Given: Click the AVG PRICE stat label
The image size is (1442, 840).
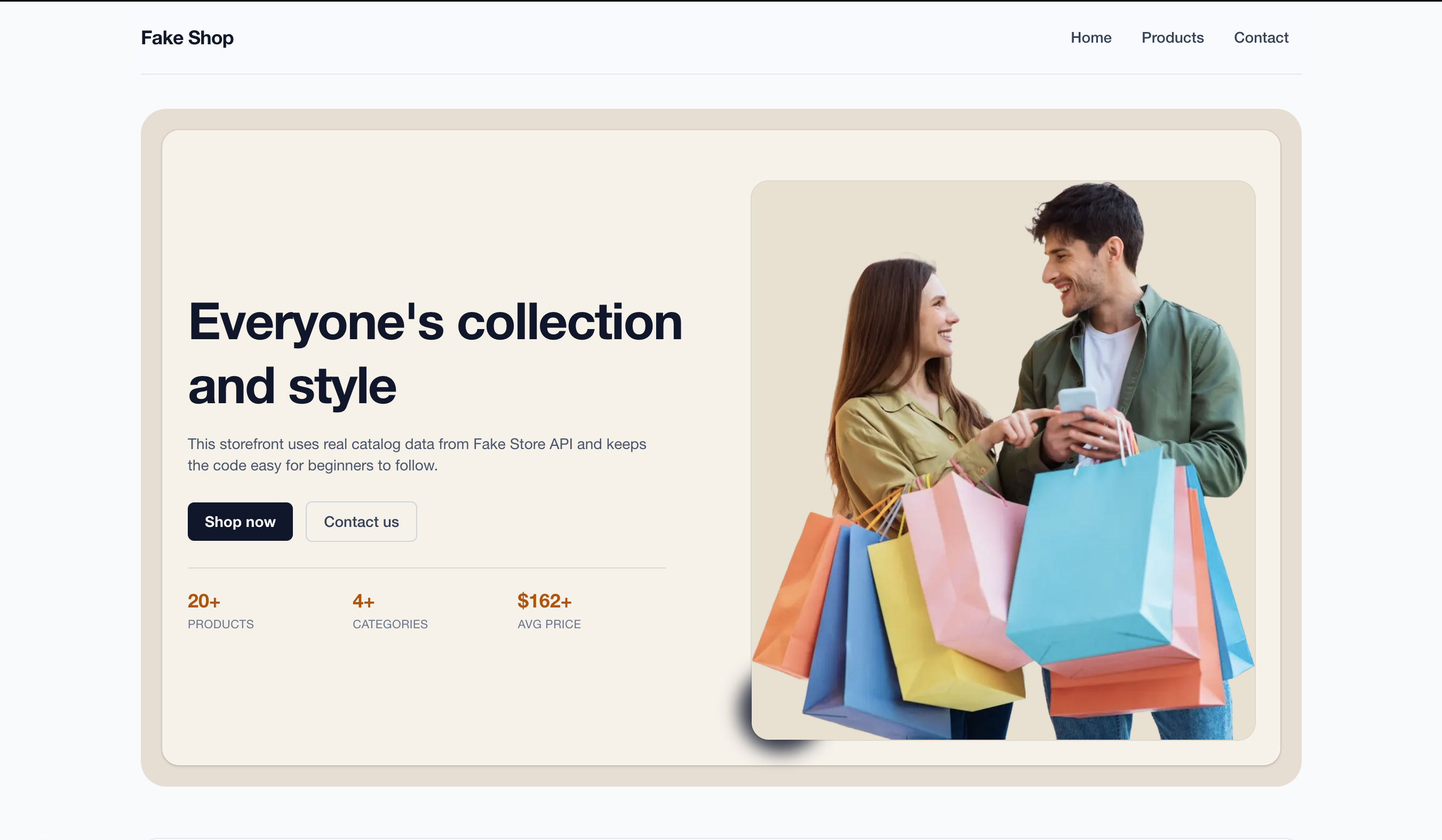Looking at the screenshot, I should click(x=549, y=623).
